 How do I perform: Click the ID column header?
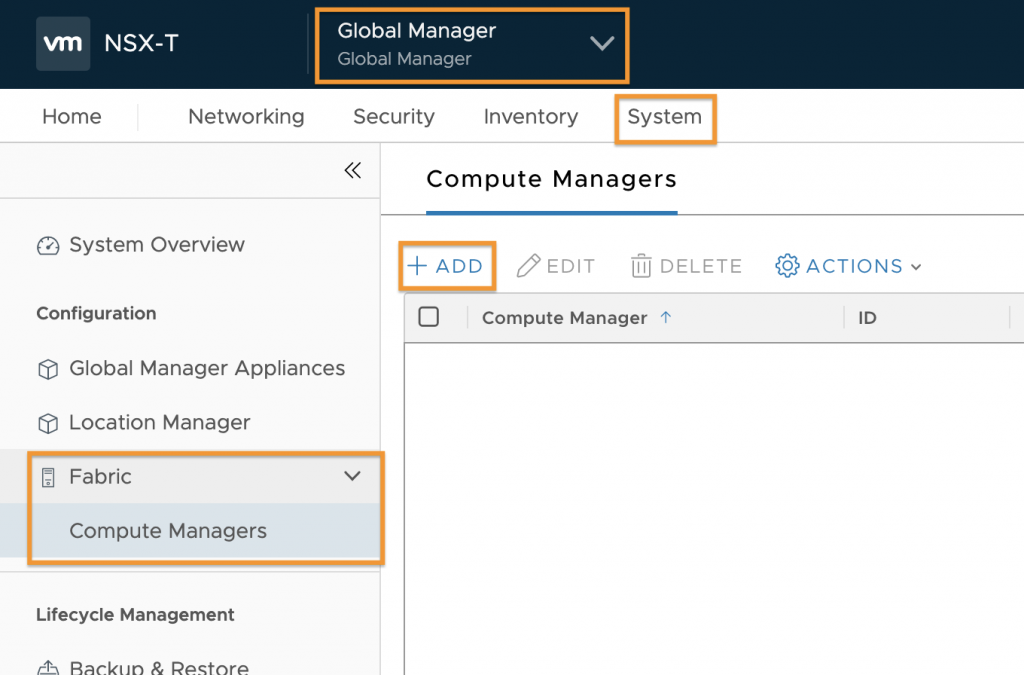click(867, 318)
